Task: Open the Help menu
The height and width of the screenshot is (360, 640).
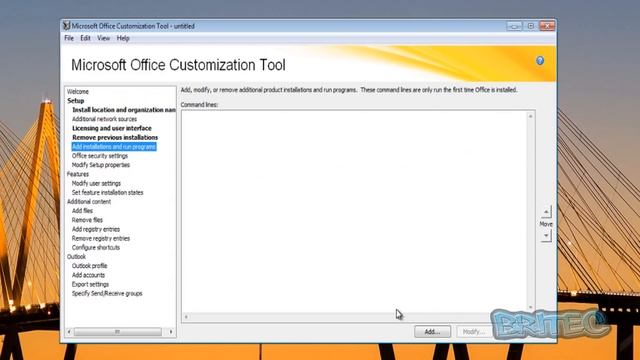Action: (x=123, y=38)
